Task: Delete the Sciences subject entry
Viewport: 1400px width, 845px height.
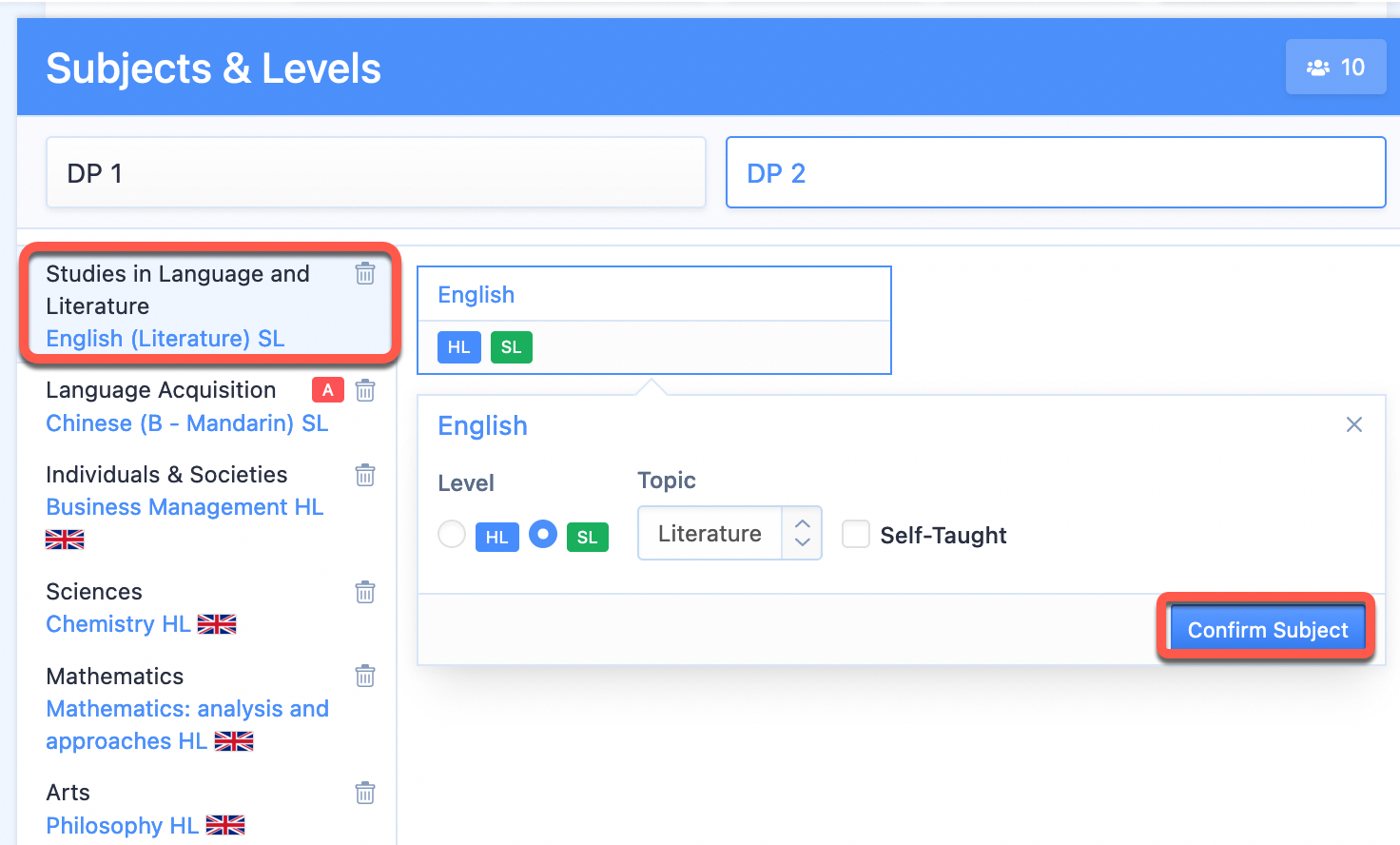Action: tap(365, 592)
